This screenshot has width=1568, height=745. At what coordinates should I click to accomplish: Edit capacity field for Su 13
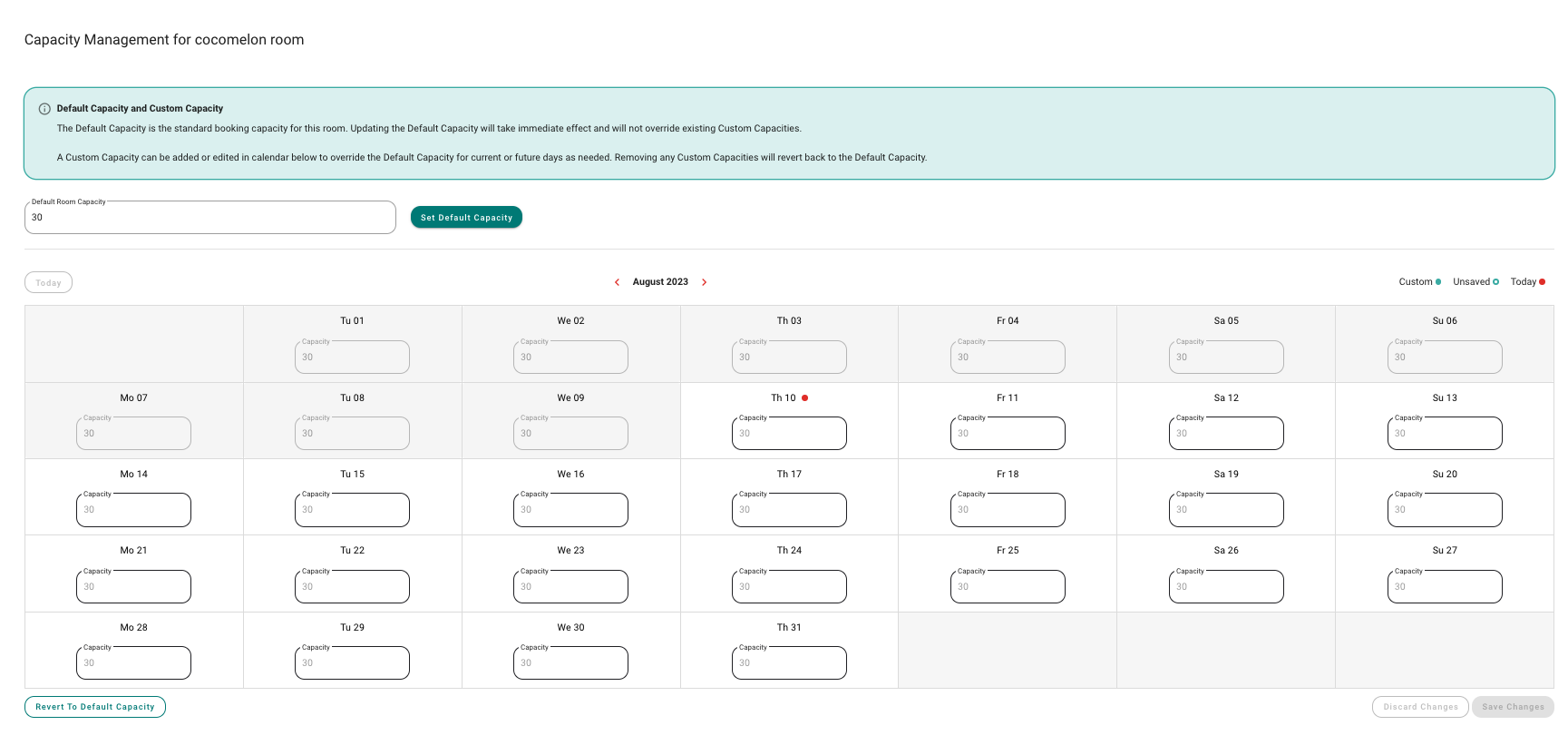tap(1445, 434)
